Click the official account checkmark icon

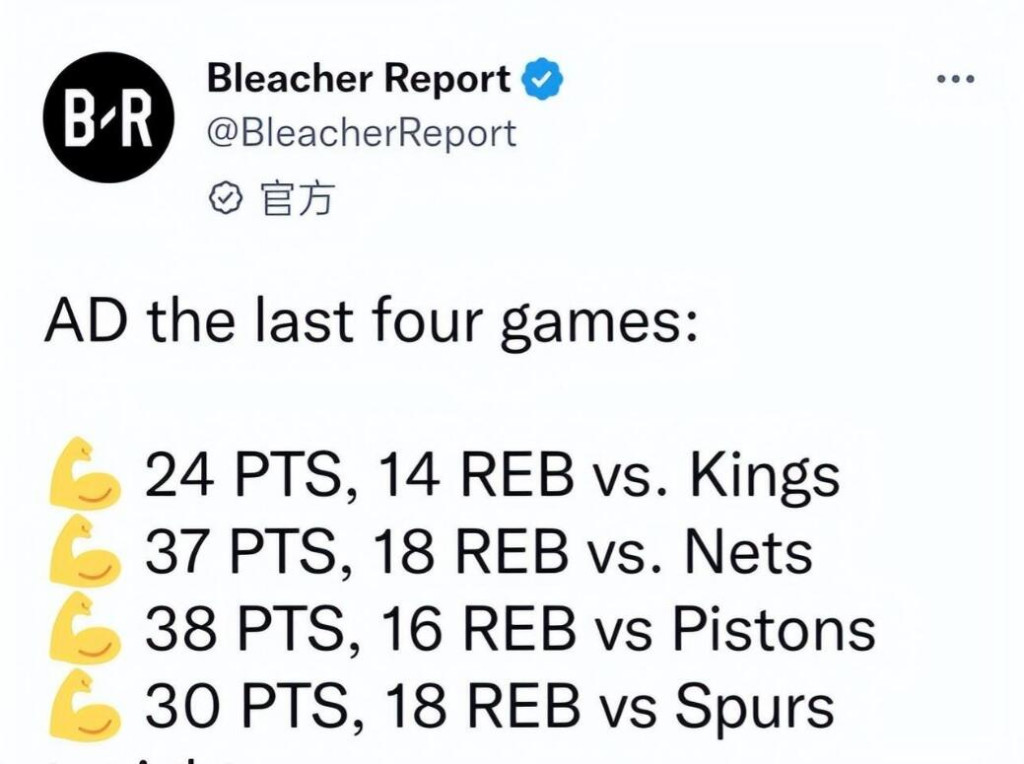pyautogui.click(x=225, y=199)
